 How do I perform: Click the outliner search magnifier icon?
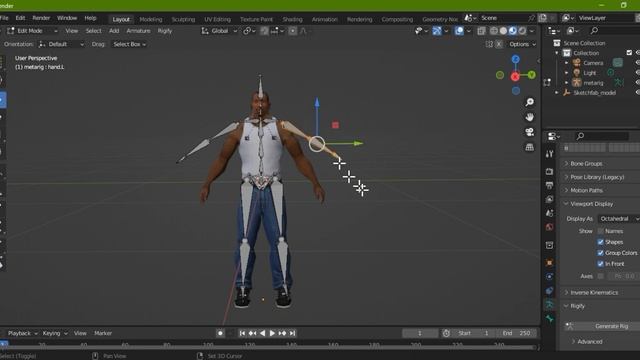[594, 31]
